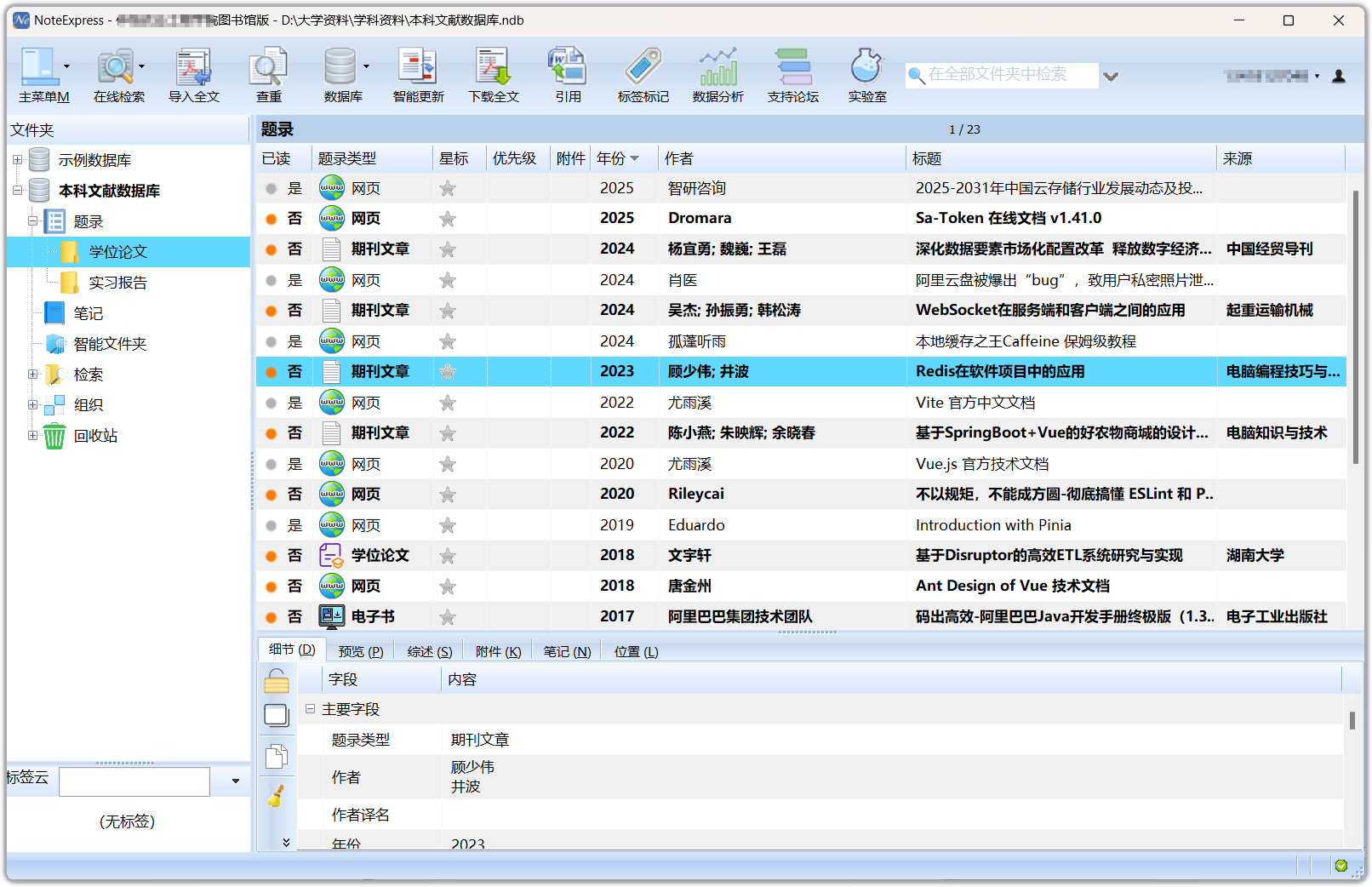
Task: Click the lock icon in details panel
Action: (277, 680)
